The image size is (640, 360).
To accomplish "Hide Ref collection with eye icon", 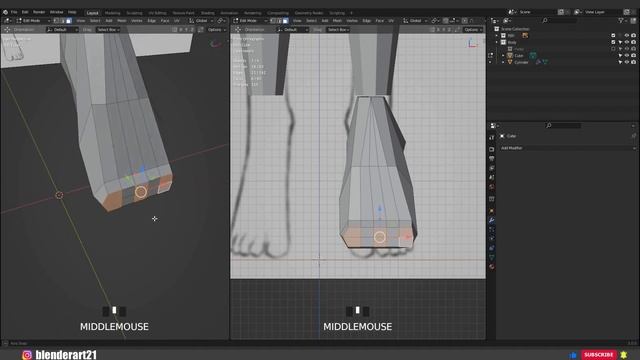I will [627, 36].
